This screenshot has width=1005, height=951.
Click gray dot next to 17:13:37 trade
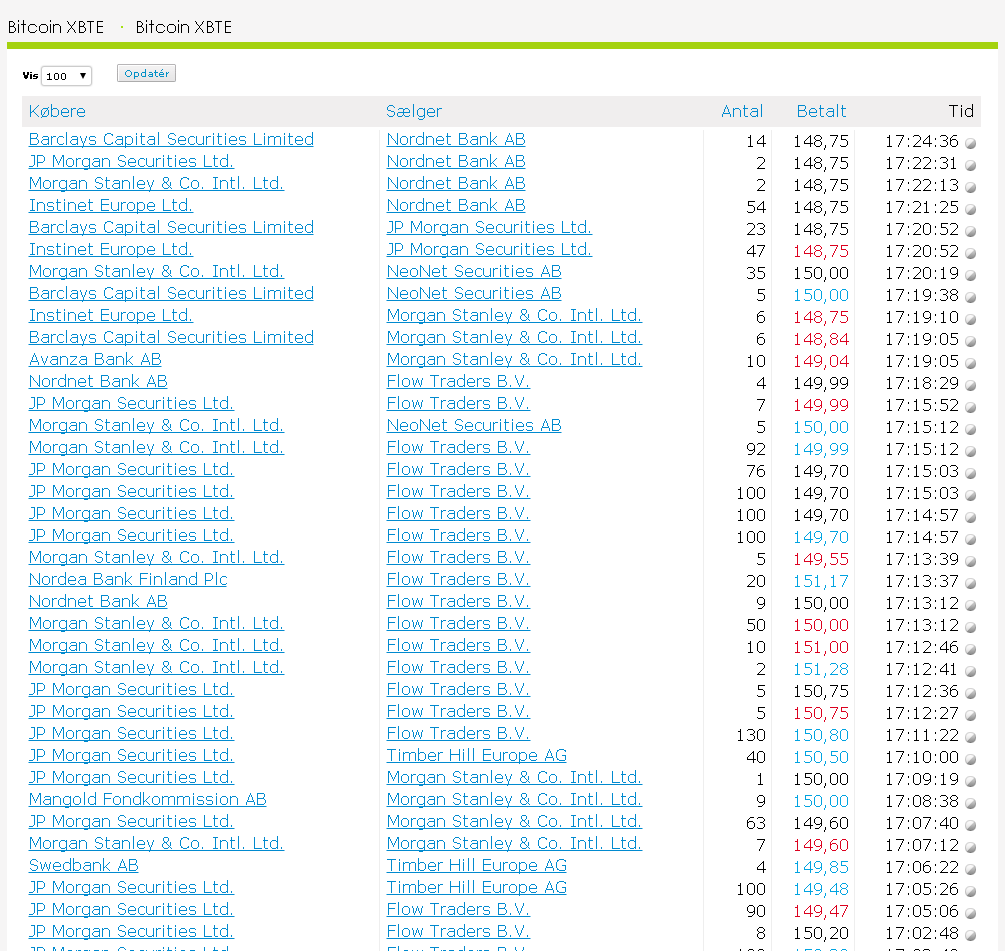tap(970, 583)
